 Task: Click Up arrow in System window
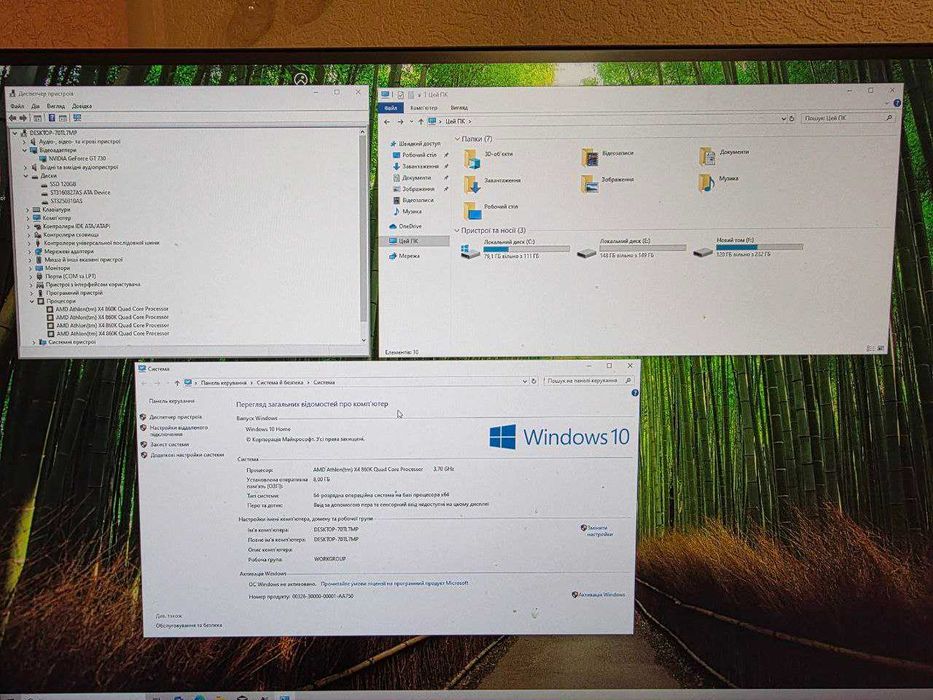tap(177, 383)
